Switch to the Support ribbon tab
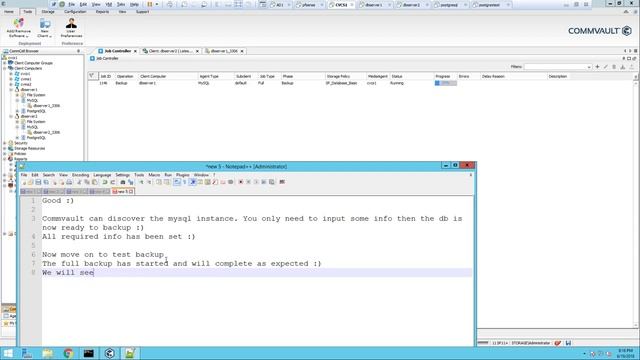The height and width of the screenshot is (360, 640). 142,12
